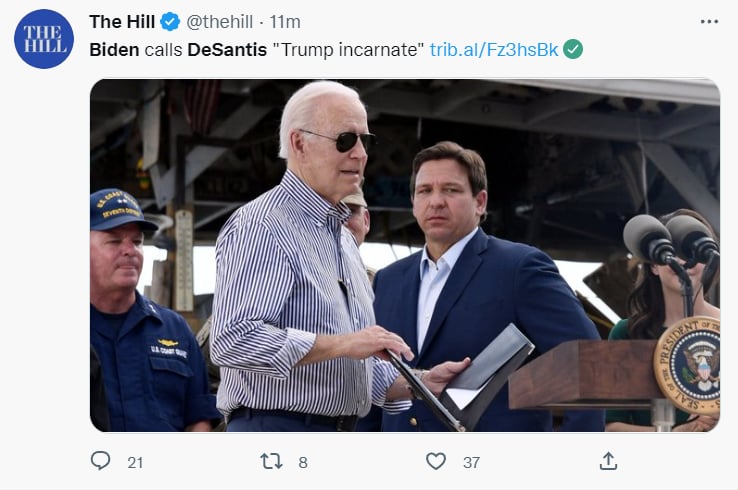Open the attached news photo
This screenshot has height=490, width=738.
tap(405, 255)
